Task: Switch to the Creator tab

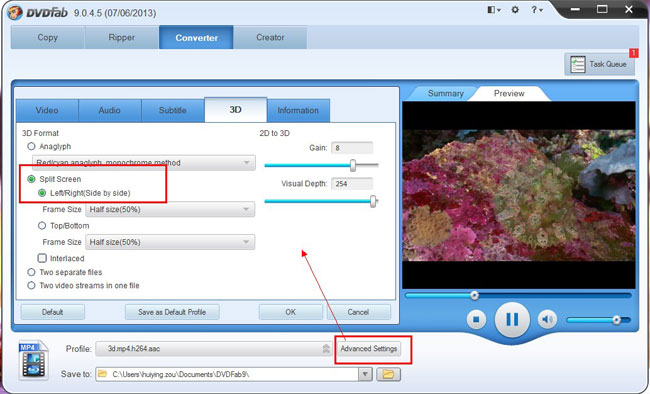Action: (270, 37)
